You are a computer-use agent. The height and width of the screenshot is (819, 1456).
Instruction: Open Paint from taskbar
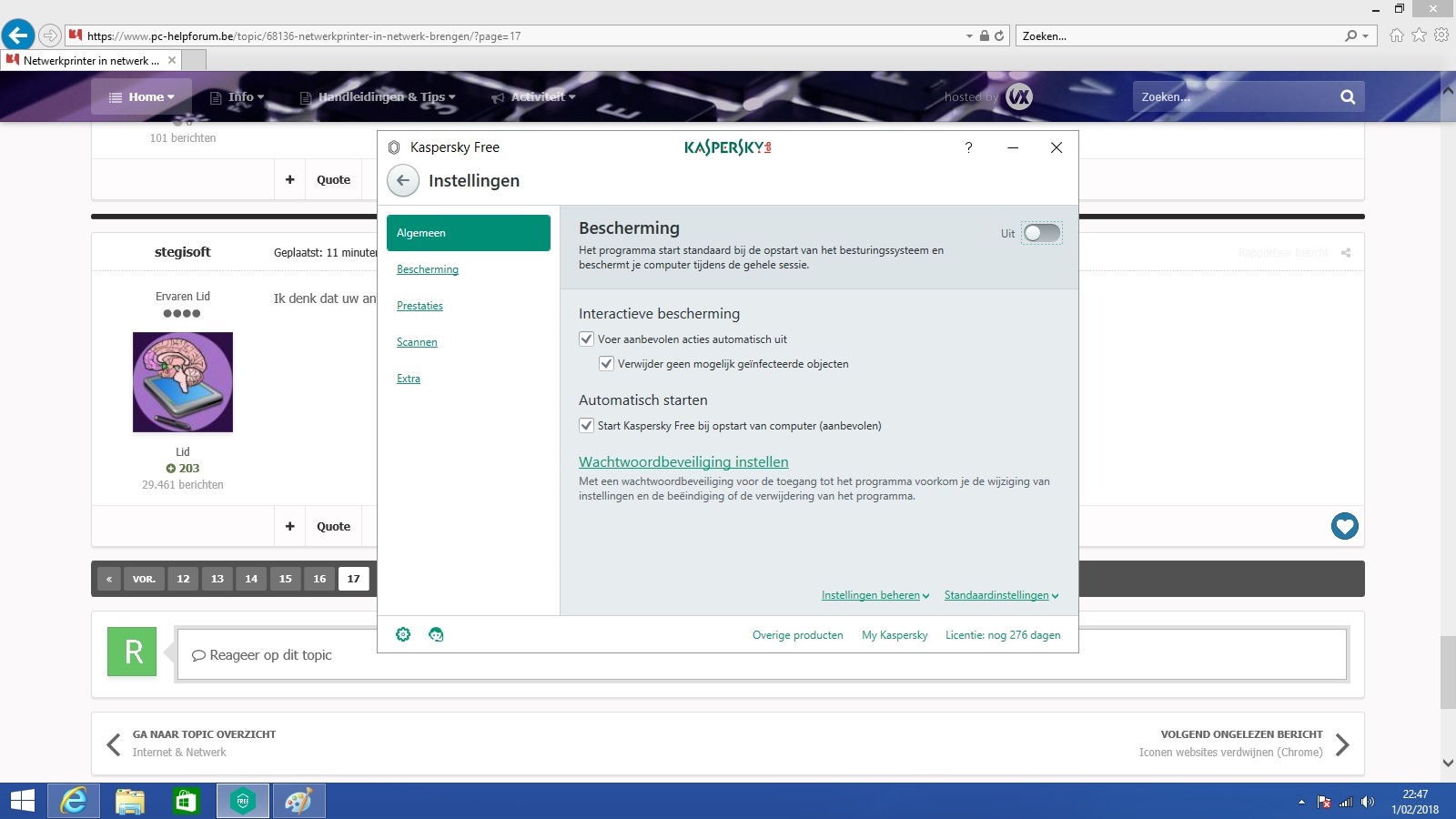point(298,801)
